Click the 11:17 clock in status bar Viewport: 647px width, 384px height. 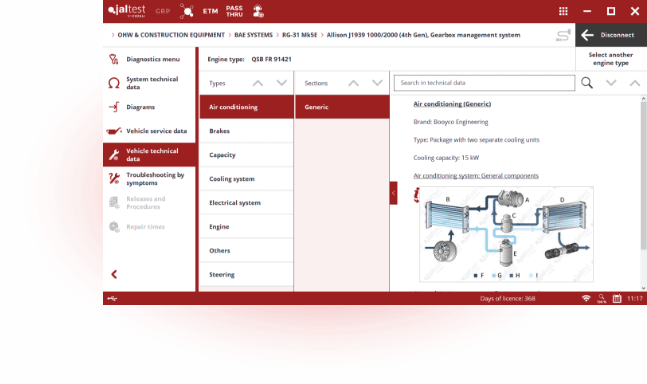pyautogui.click(x=635, y=299)
